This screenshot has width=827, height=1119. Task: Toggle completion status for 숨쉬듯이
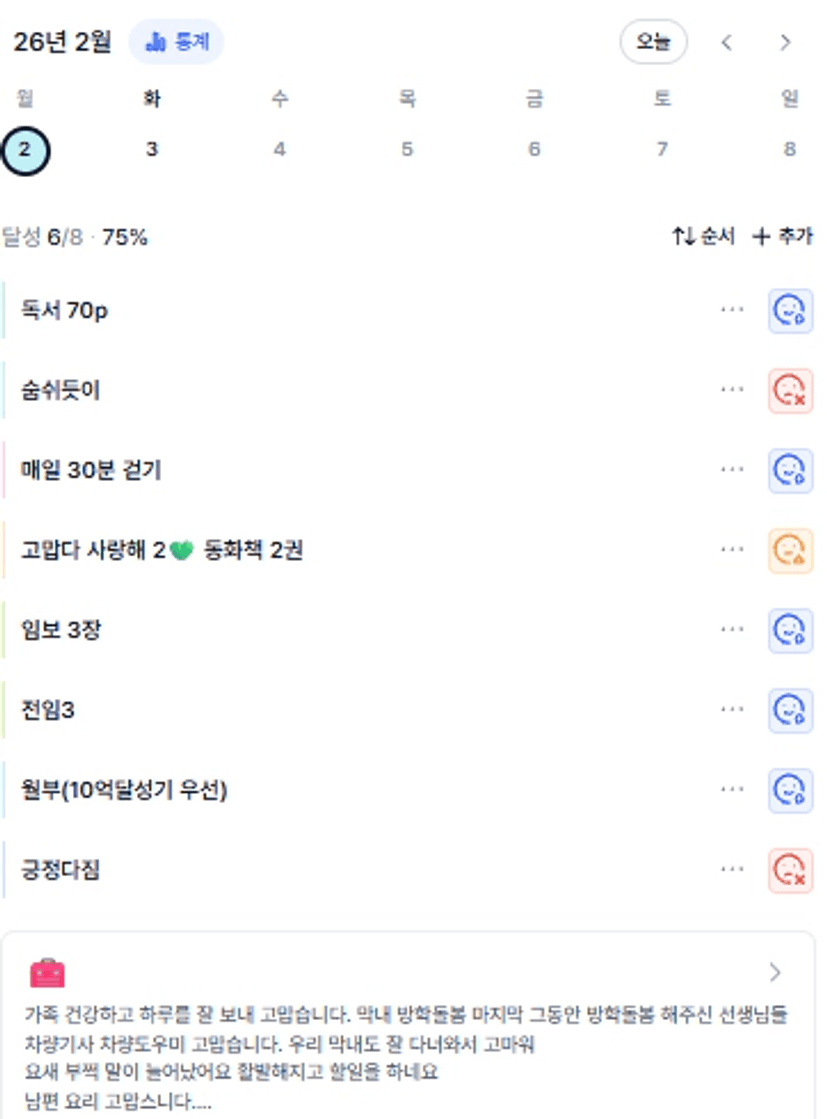pyautogui.click(x=790, y=391)
